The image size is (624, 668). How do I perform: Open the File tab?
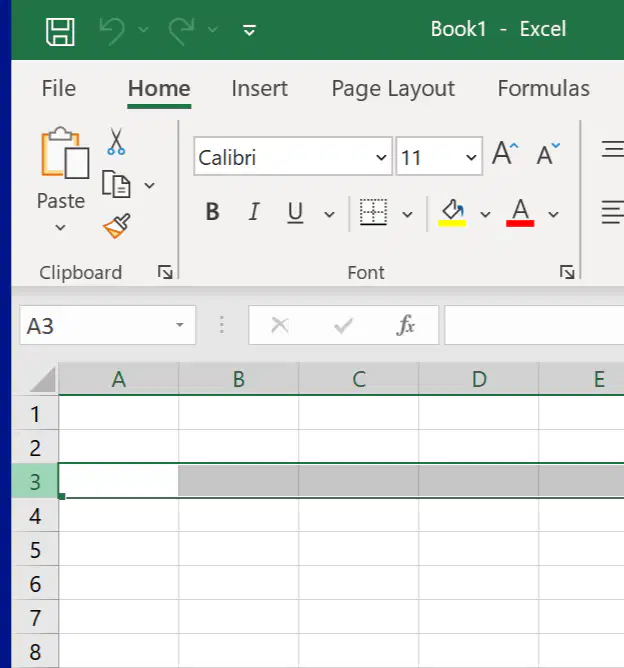coord(59,89)
